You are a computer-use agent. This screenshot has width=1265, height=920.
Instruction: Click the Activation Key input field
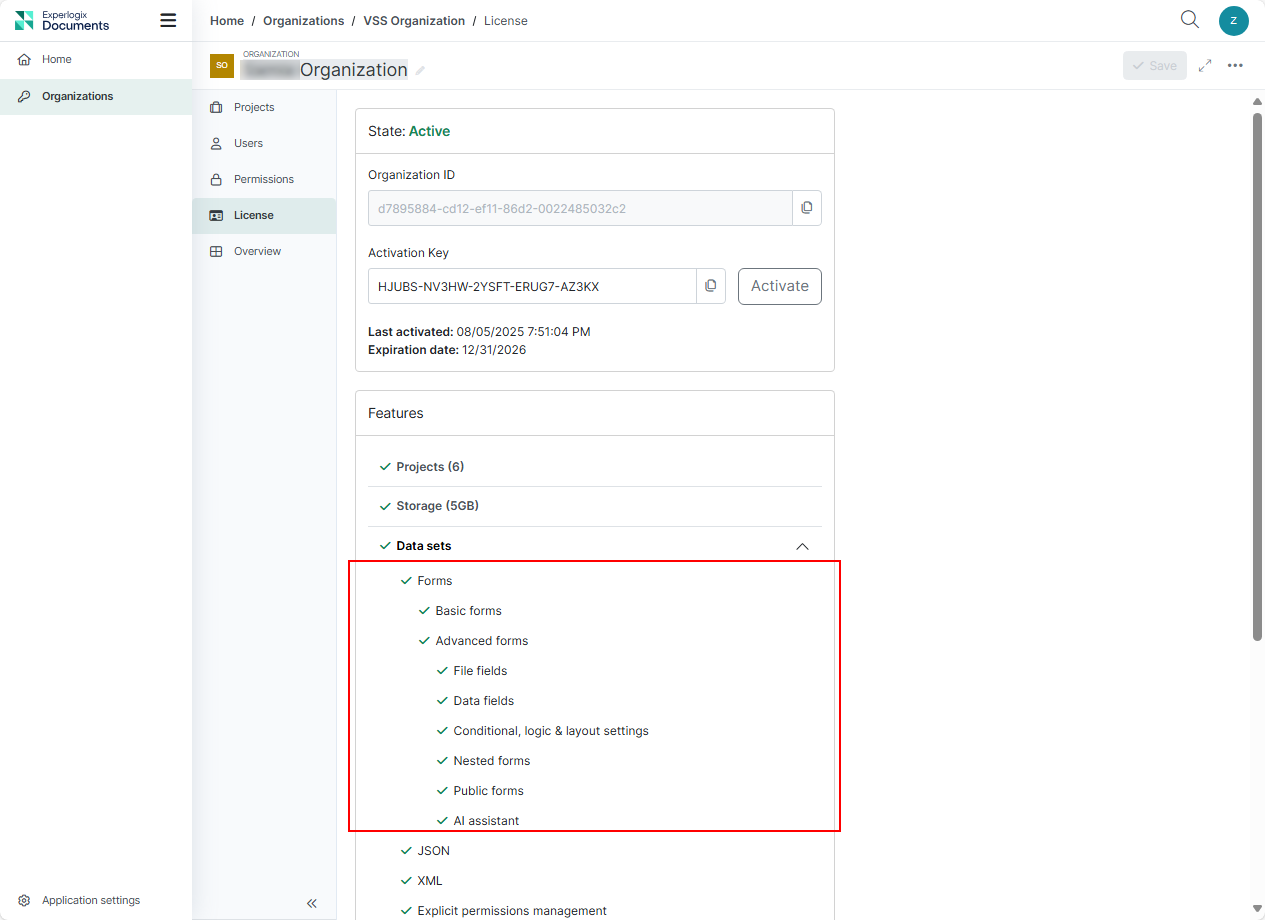click(531, 286)
